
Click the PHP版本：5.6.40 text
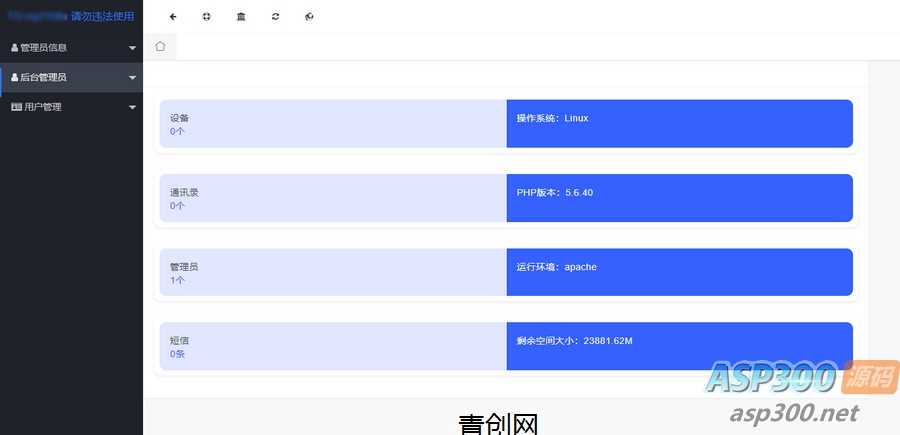point(554,193)
